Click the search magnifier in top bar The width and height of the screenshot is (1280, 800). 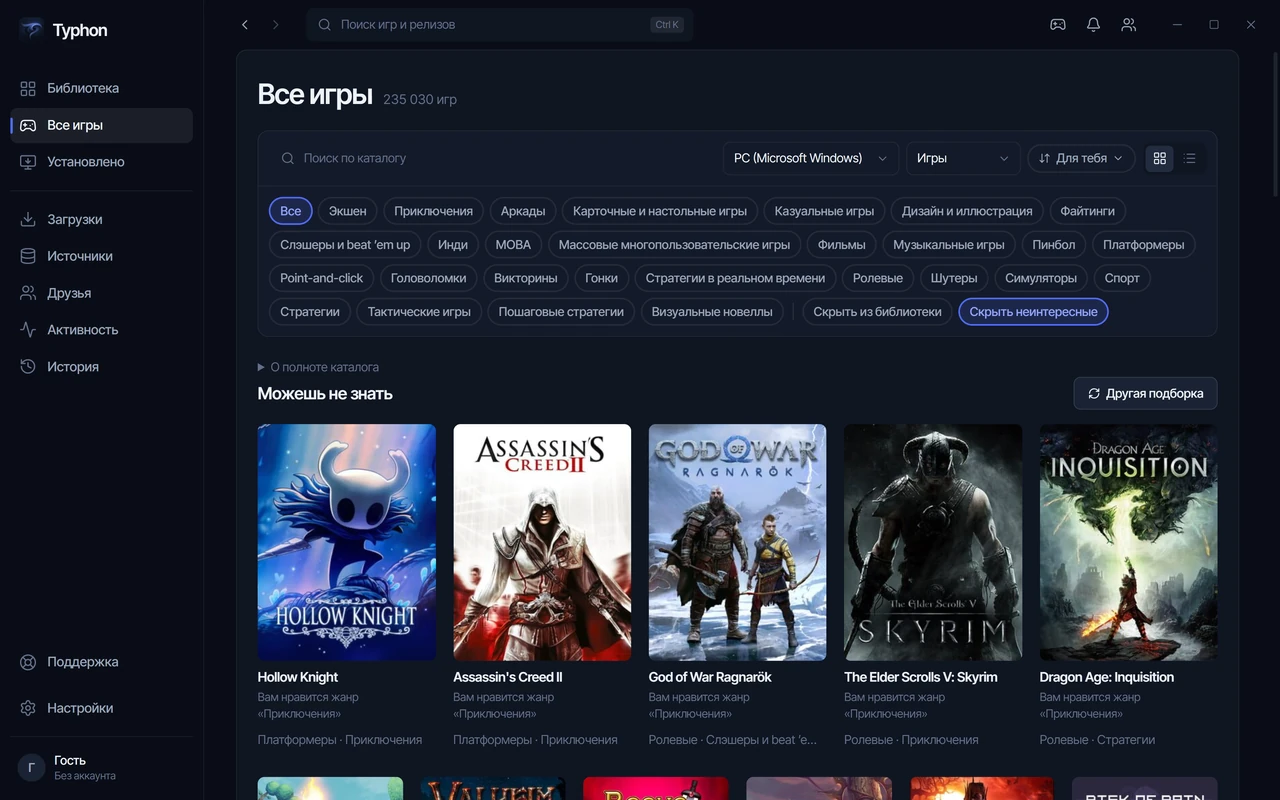pos(324,24)
